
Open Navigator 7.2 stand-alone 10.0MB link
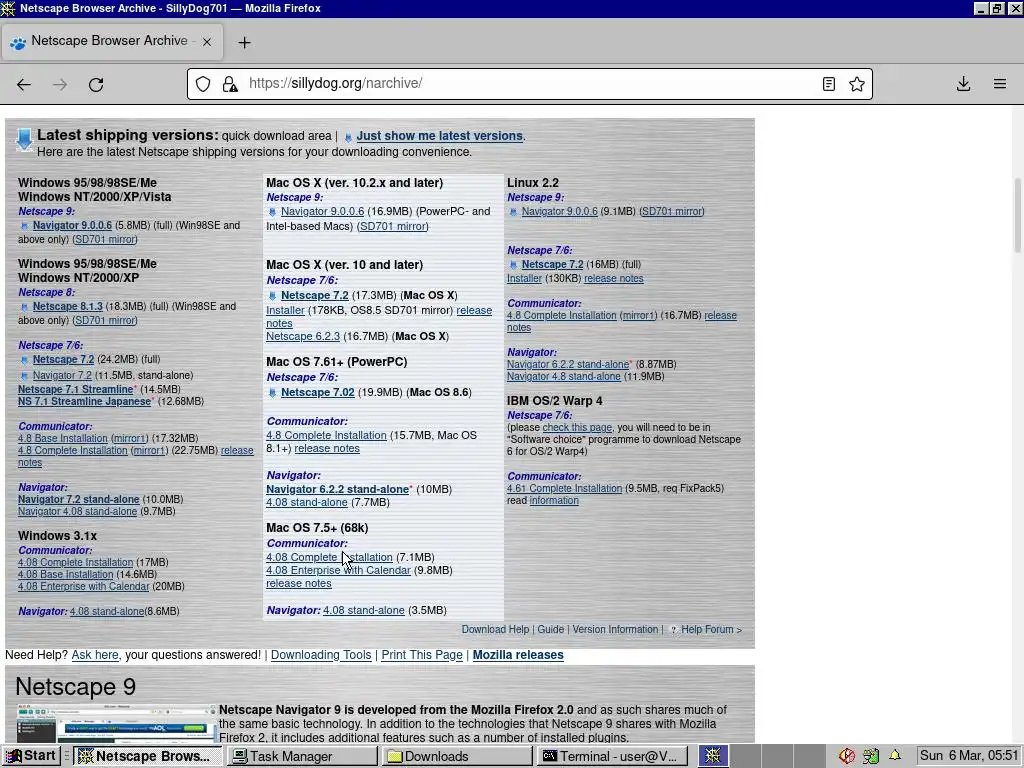(78, 499)
